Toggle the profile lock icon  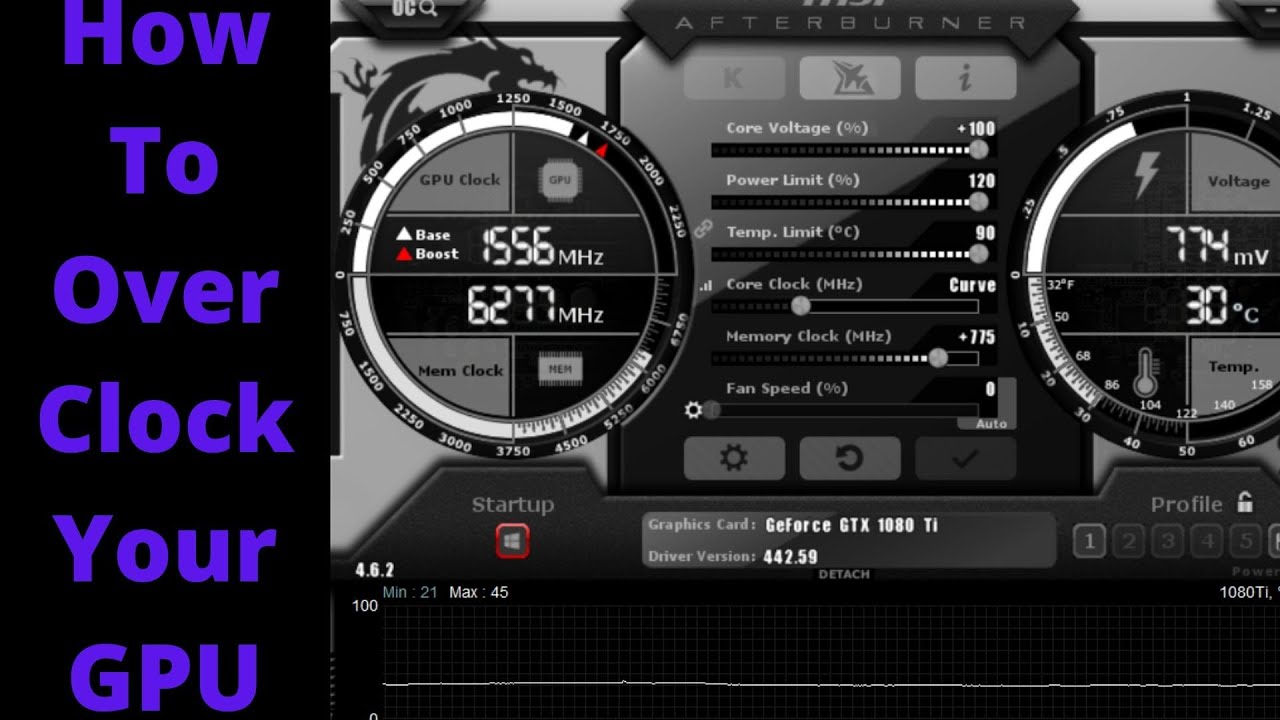pos(1245,502)
